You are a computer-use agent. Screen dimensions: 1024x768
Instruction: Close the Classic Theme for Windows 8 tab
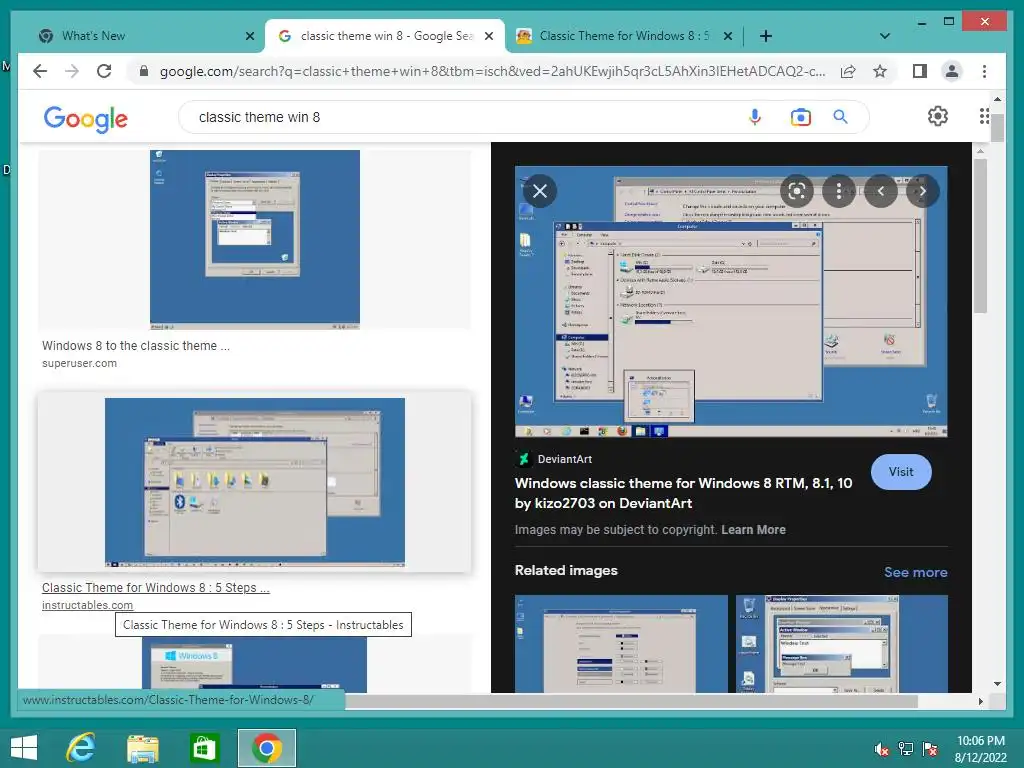tap(728, 36)
